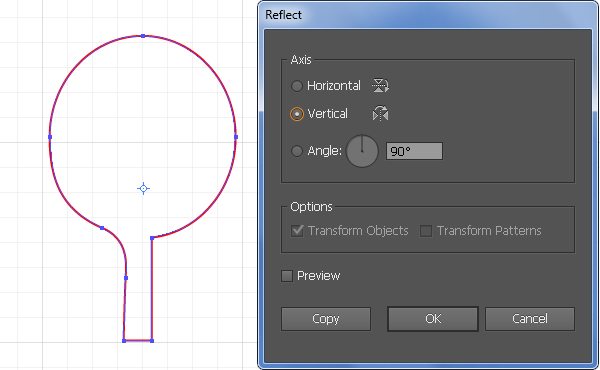The height and width of the screenshot is (370, 600).
Task: Click the 90° angle input field
Action: [x=414, y=151]
